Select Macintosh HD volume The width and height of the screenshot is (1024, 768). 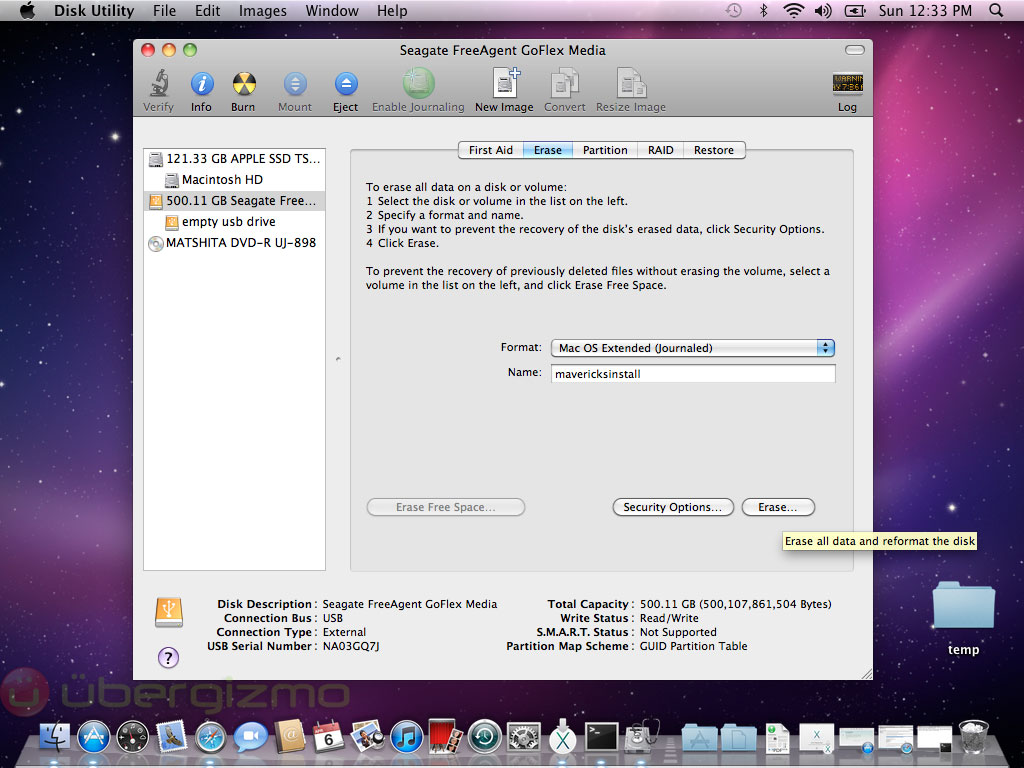coord(234,180)
